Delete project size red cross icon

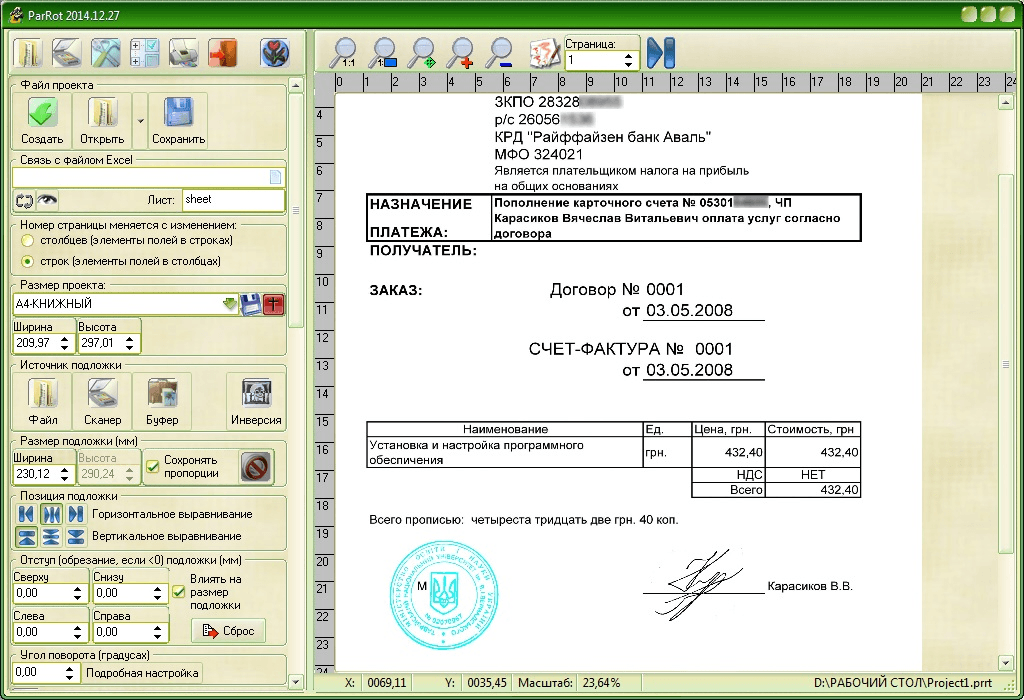pyautogui.click(x=274, y=304)
